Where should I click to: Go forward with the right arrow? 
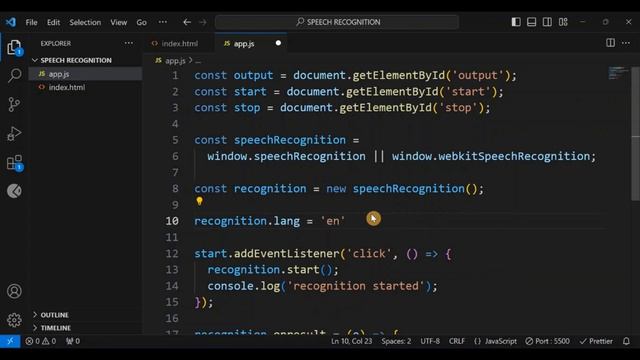[x=203, y=22]
